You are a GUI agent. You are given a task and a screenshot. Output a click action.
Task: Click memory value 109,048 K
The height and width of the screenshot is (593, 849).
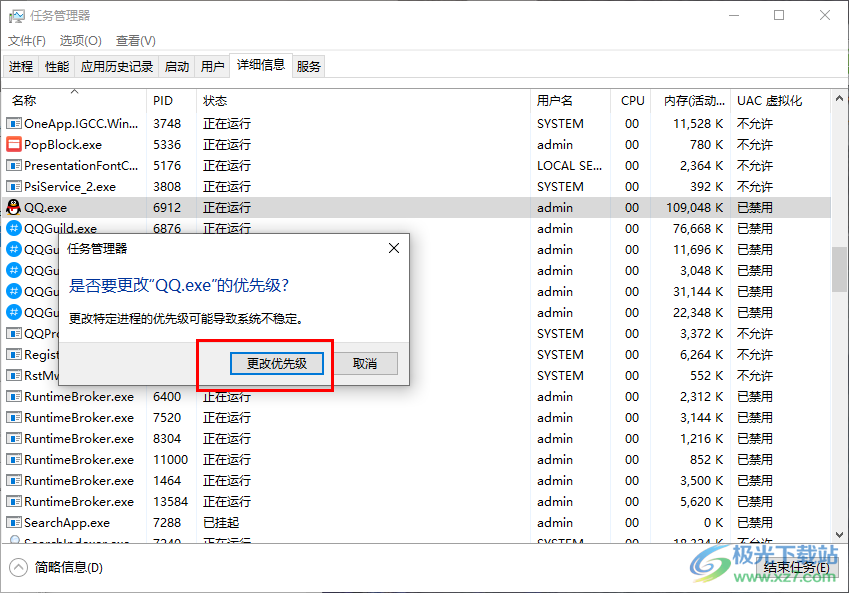(x=695, y=208)
